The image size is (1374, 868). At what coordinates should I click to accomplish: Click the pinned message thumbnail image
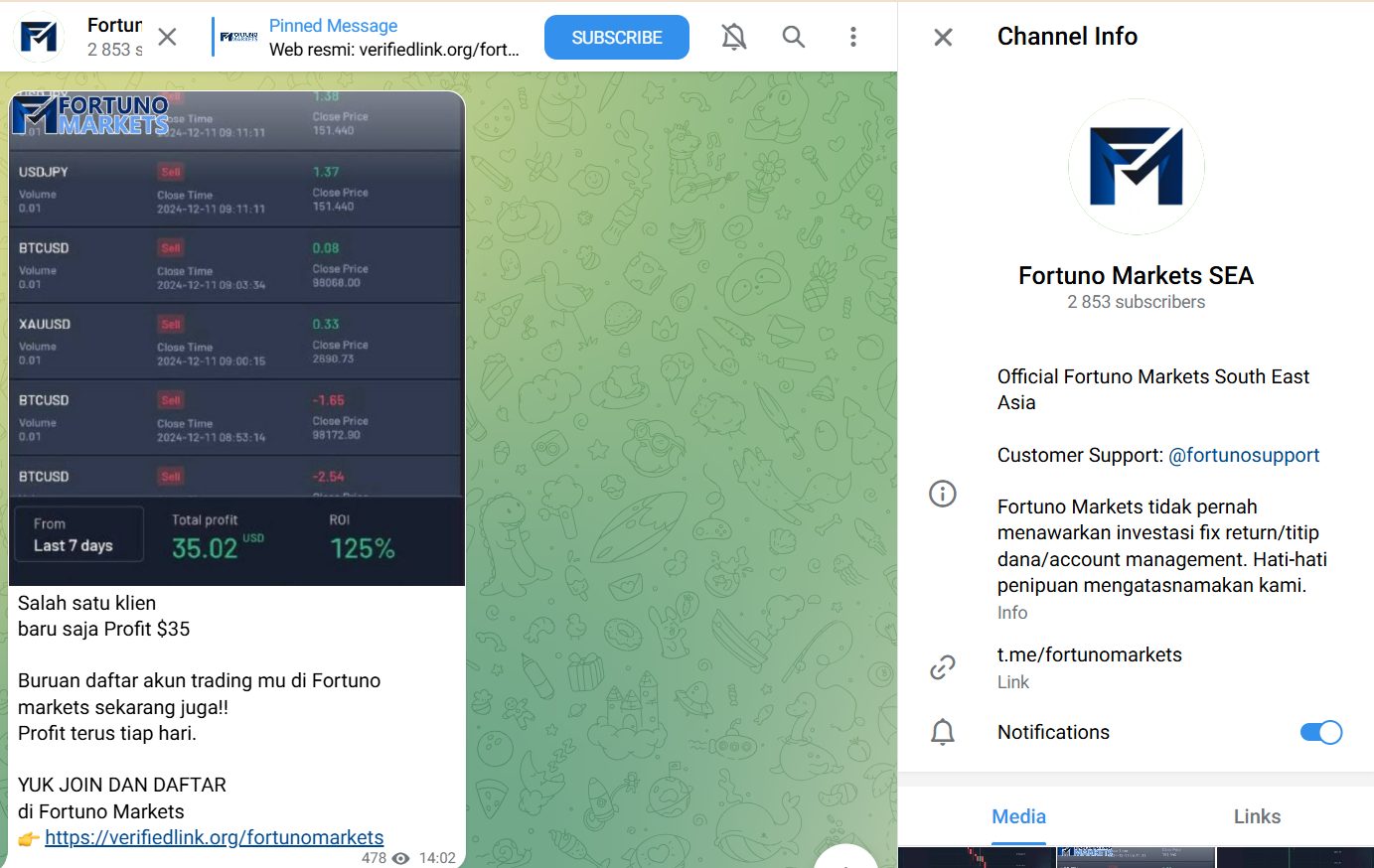[x=238, y=37]
